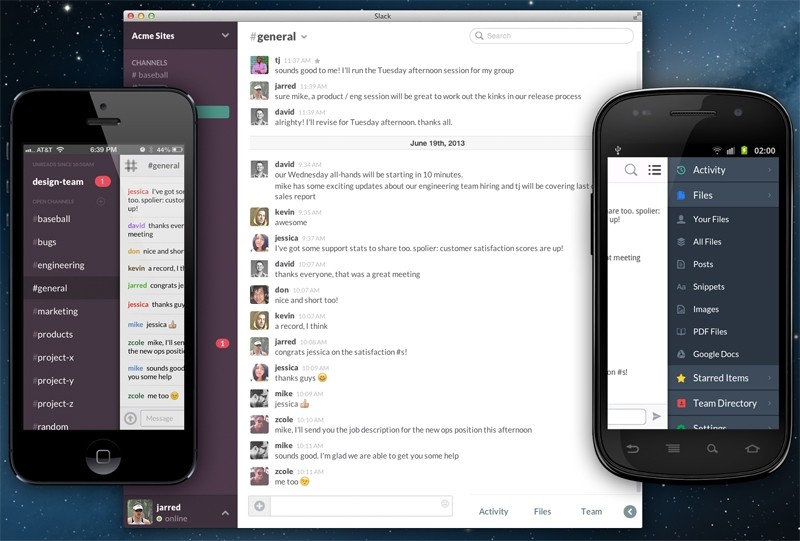Select #baseball channel in desktop sidebar
This screenshot has width=800, height=541.
point(150,75)
